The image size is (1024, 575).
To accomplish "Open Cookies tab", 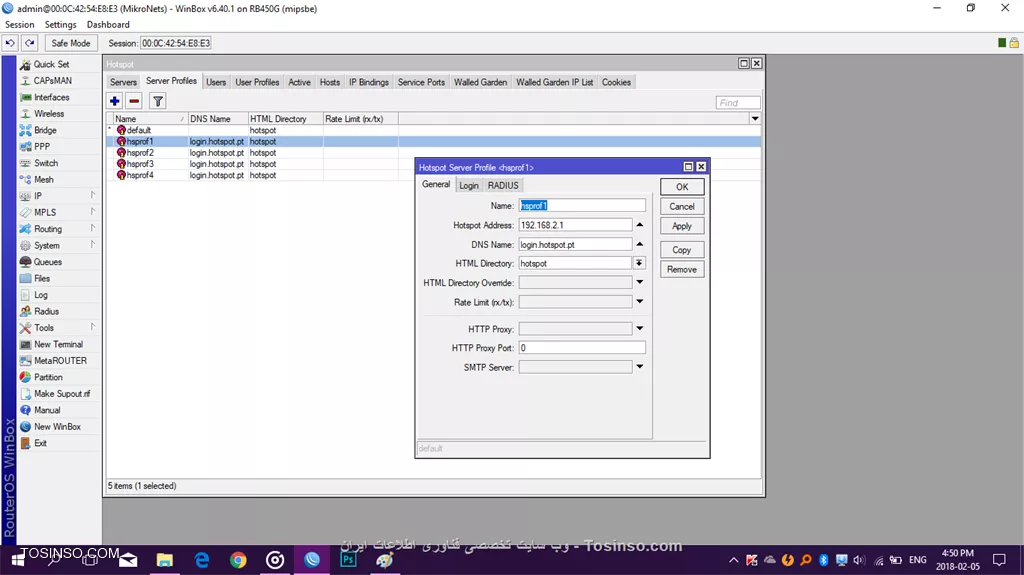I will 616,82.
